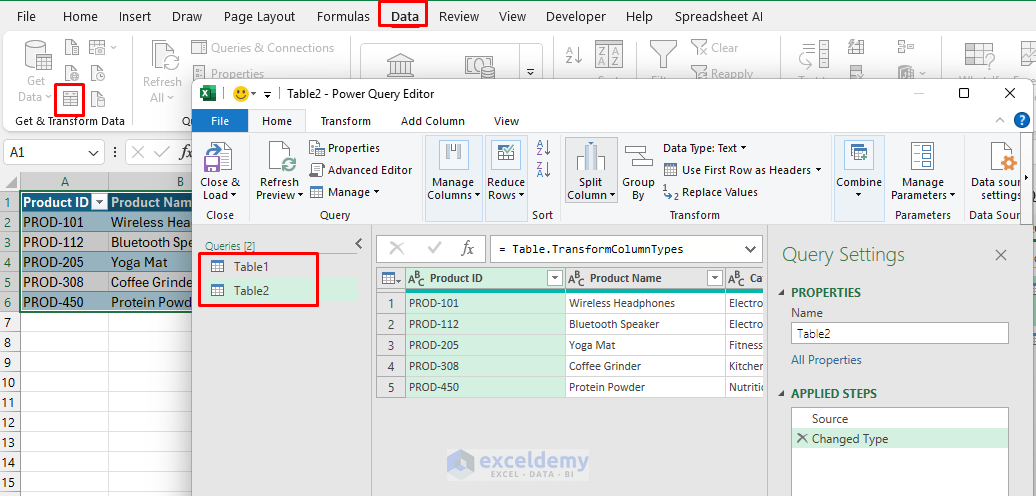Click the From Table/Range icon in Excel
Viewport: 1036px width, 496px height.
click(70, 99)
